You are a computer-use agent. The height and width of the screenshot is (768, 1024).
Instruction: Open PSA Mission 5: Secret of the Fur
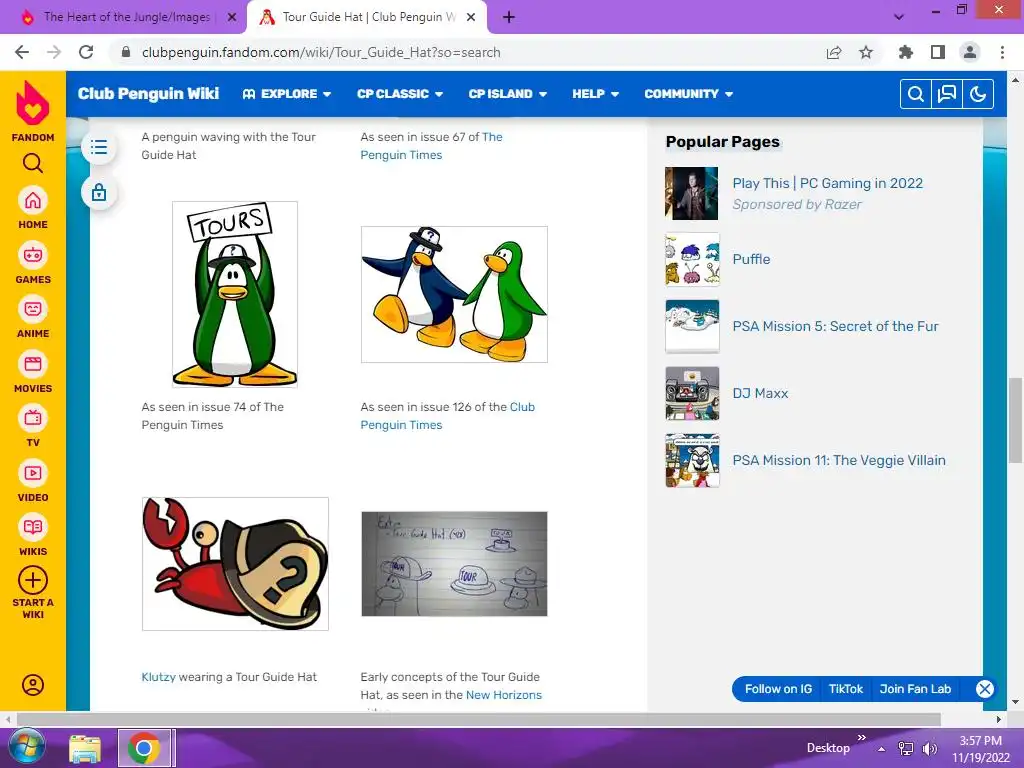[835, 327]
